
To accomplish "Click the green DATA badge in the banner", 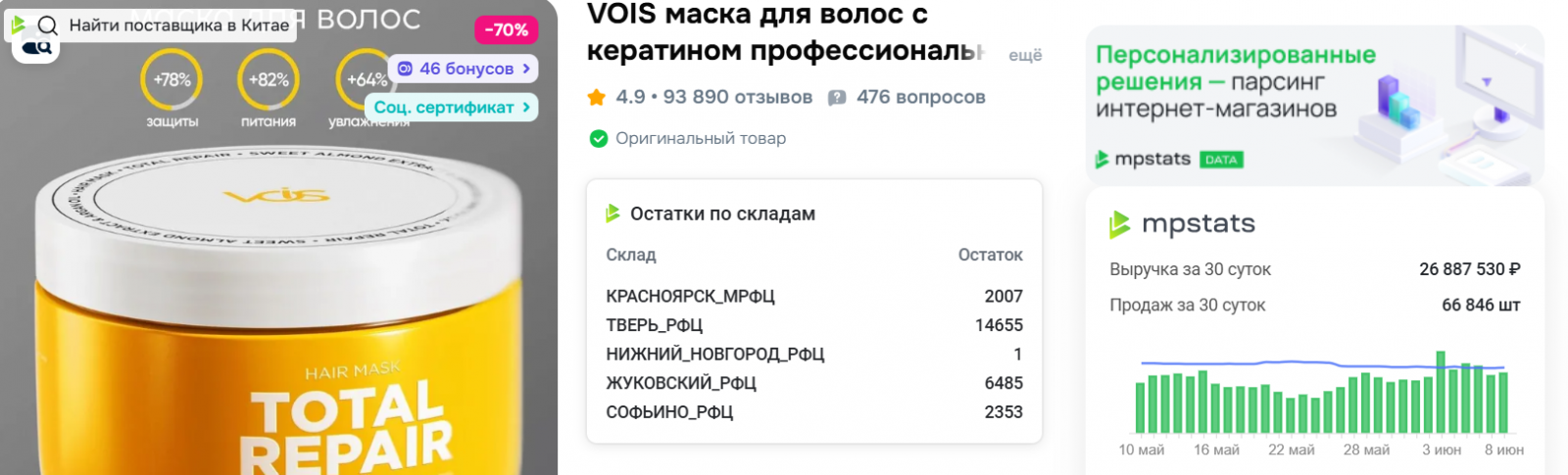I will [x=1221, y=160].
